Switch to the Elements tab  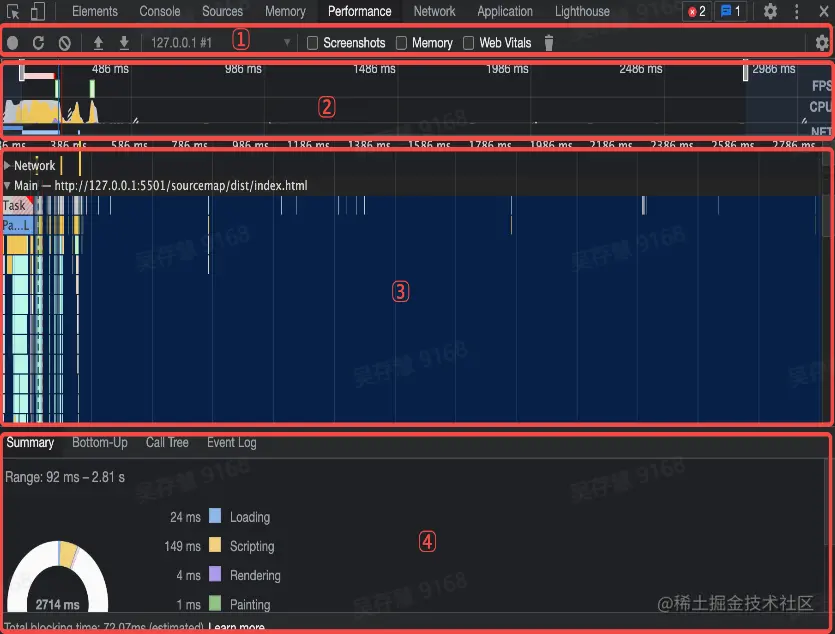point(95,11)
